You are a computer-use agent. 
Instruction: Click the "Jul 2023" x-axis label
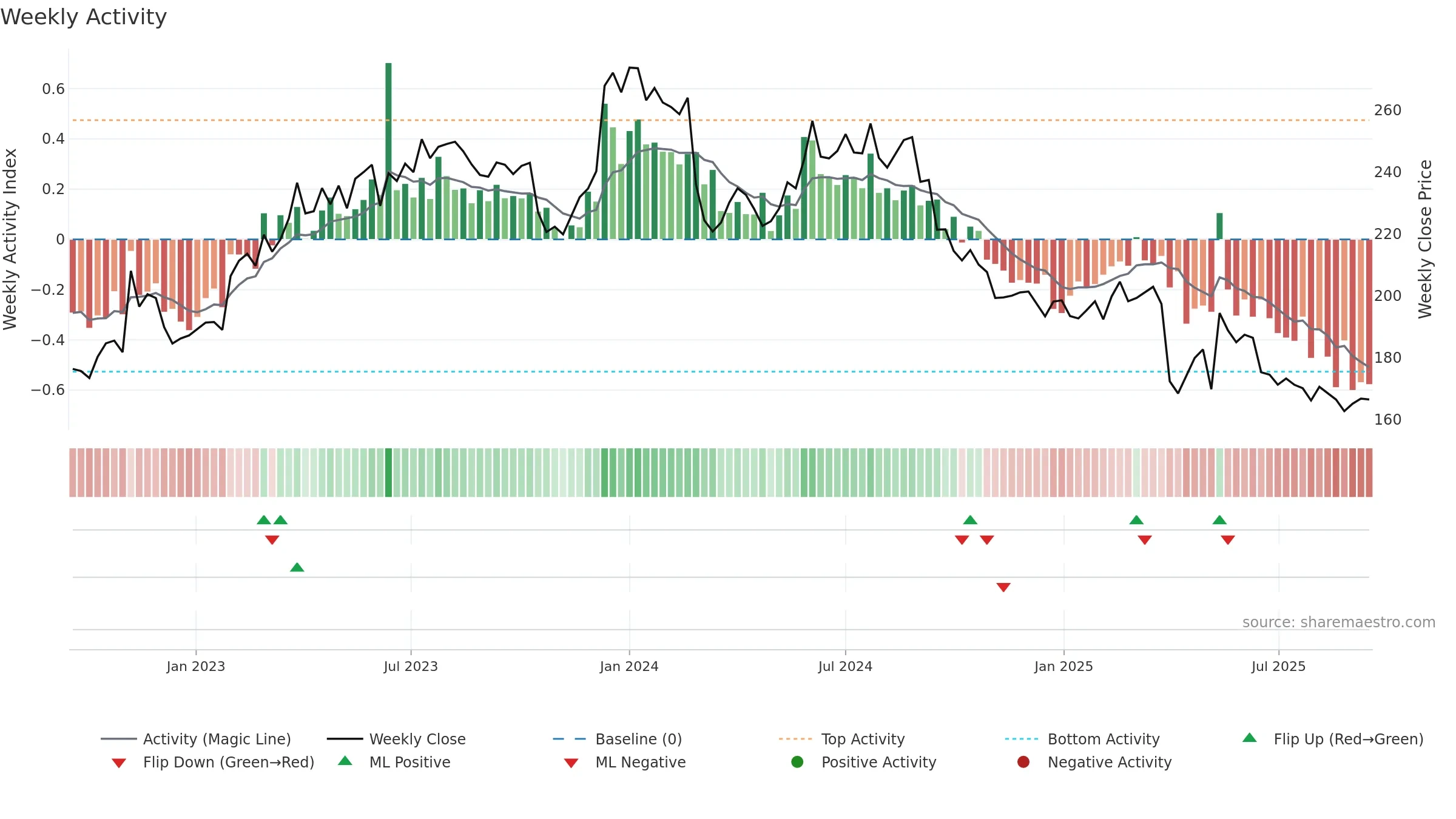coord(411,666)
